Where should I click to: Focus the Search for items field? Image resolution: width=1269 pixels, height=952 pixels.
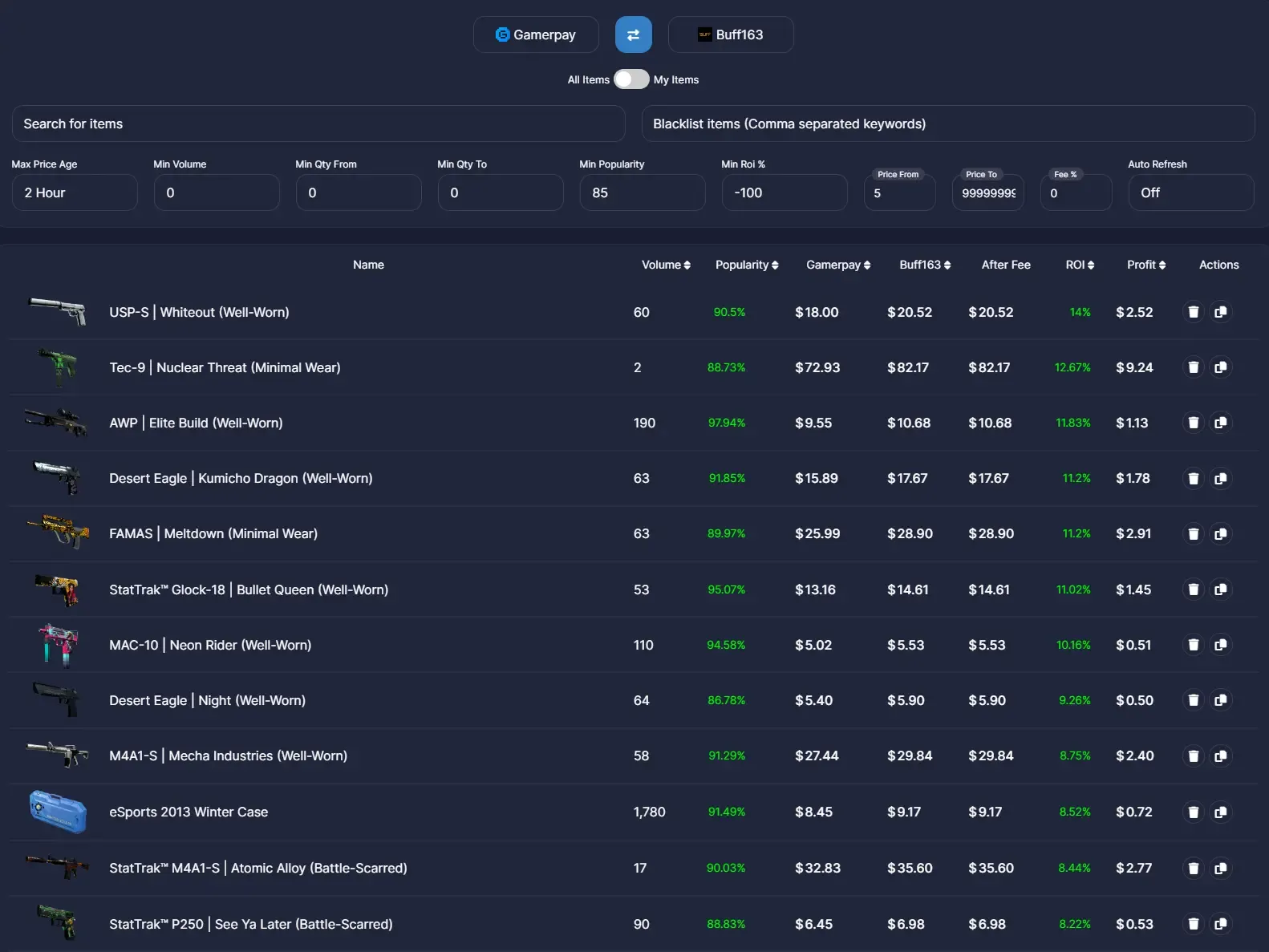[318, 124]
